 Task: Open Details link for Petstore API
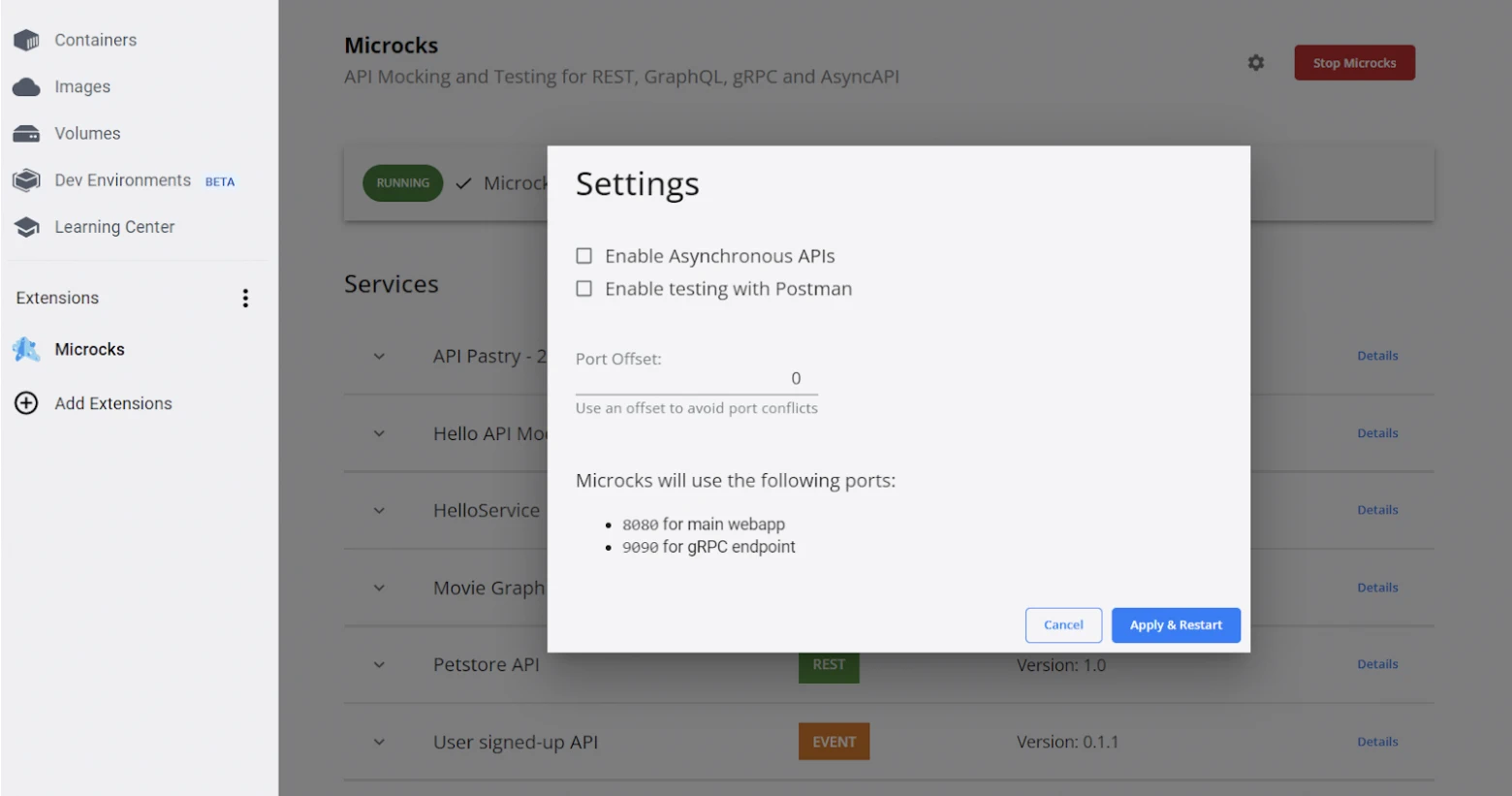[x=1377, y=665]
